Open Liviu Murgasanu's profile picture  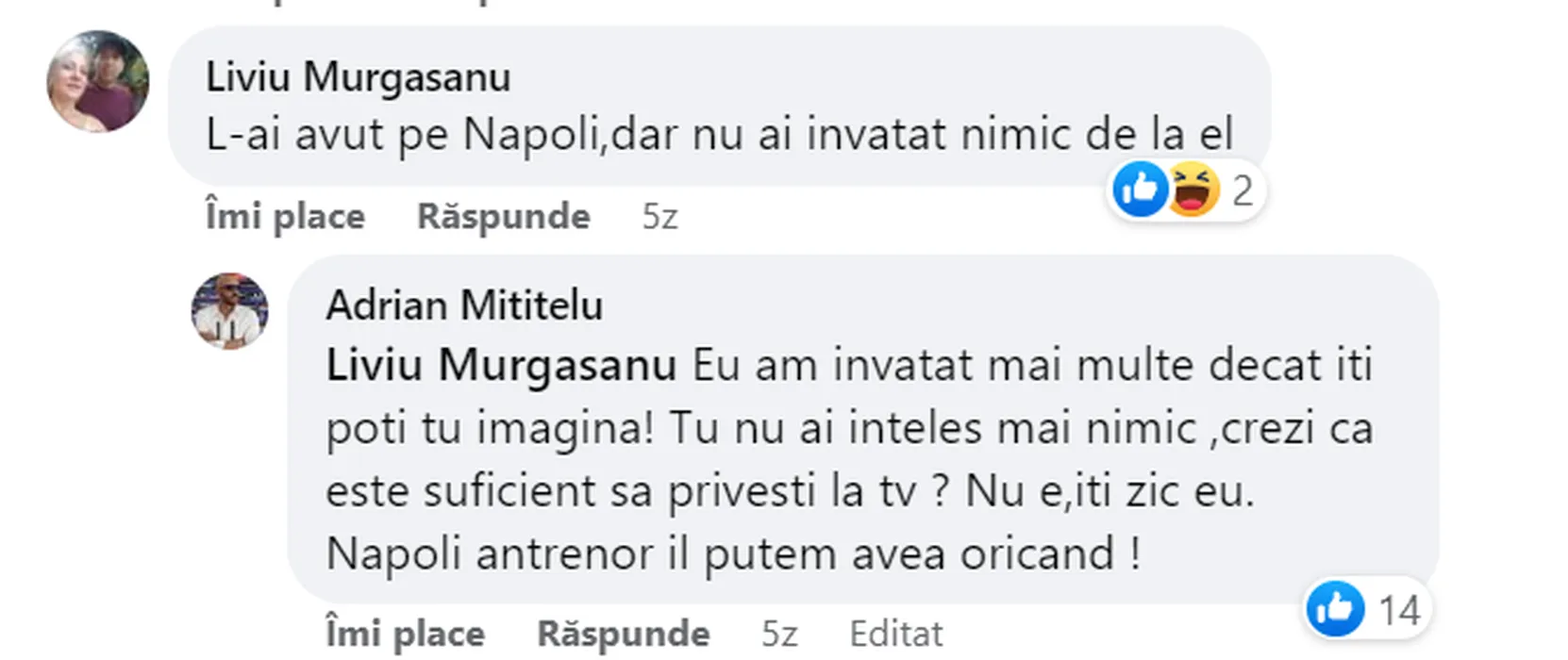(x=98, y=81)
